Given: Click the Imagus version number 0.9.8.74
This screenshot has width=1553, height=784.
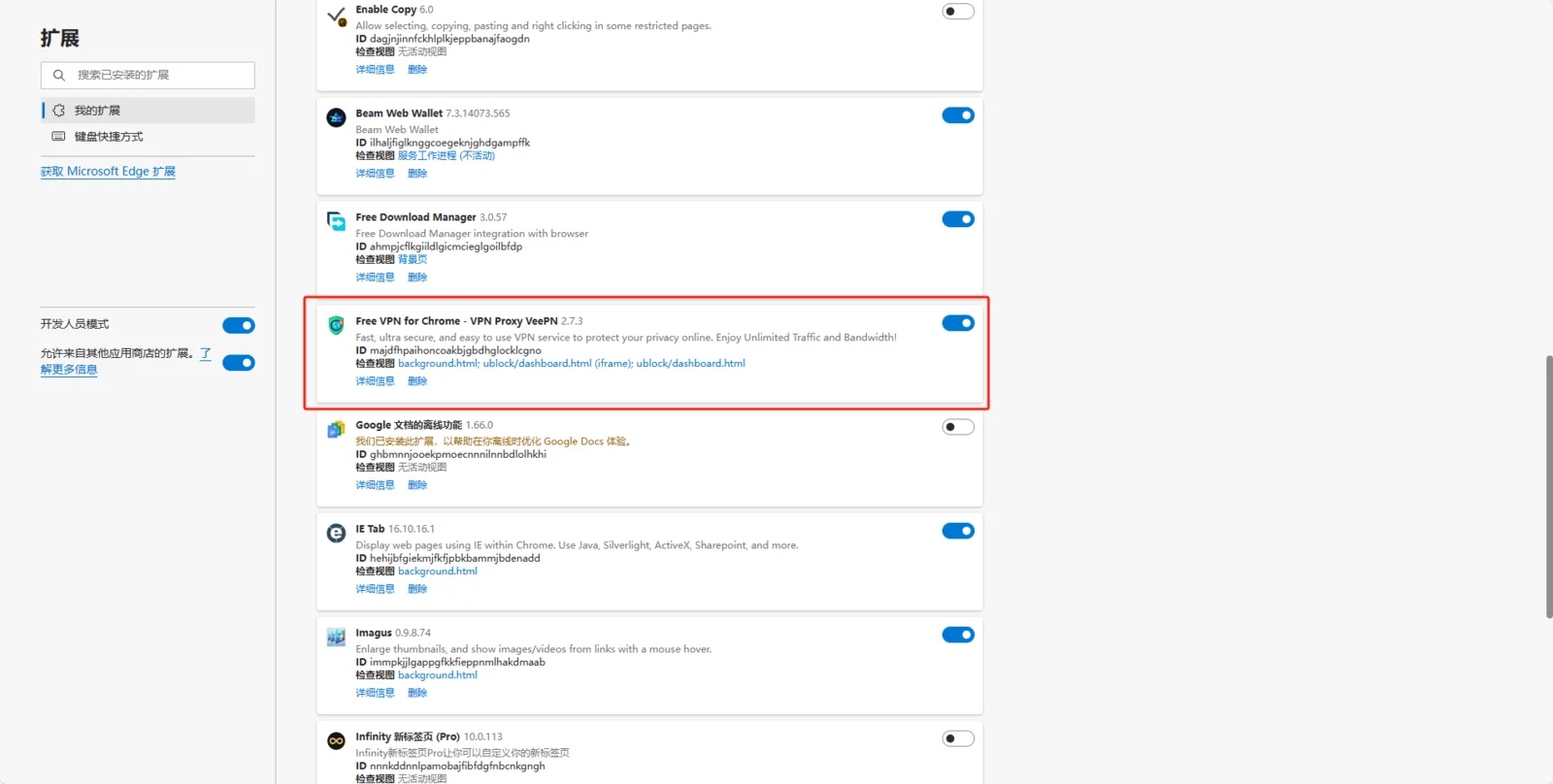Looking at the screenshot, I should point(413,633).
